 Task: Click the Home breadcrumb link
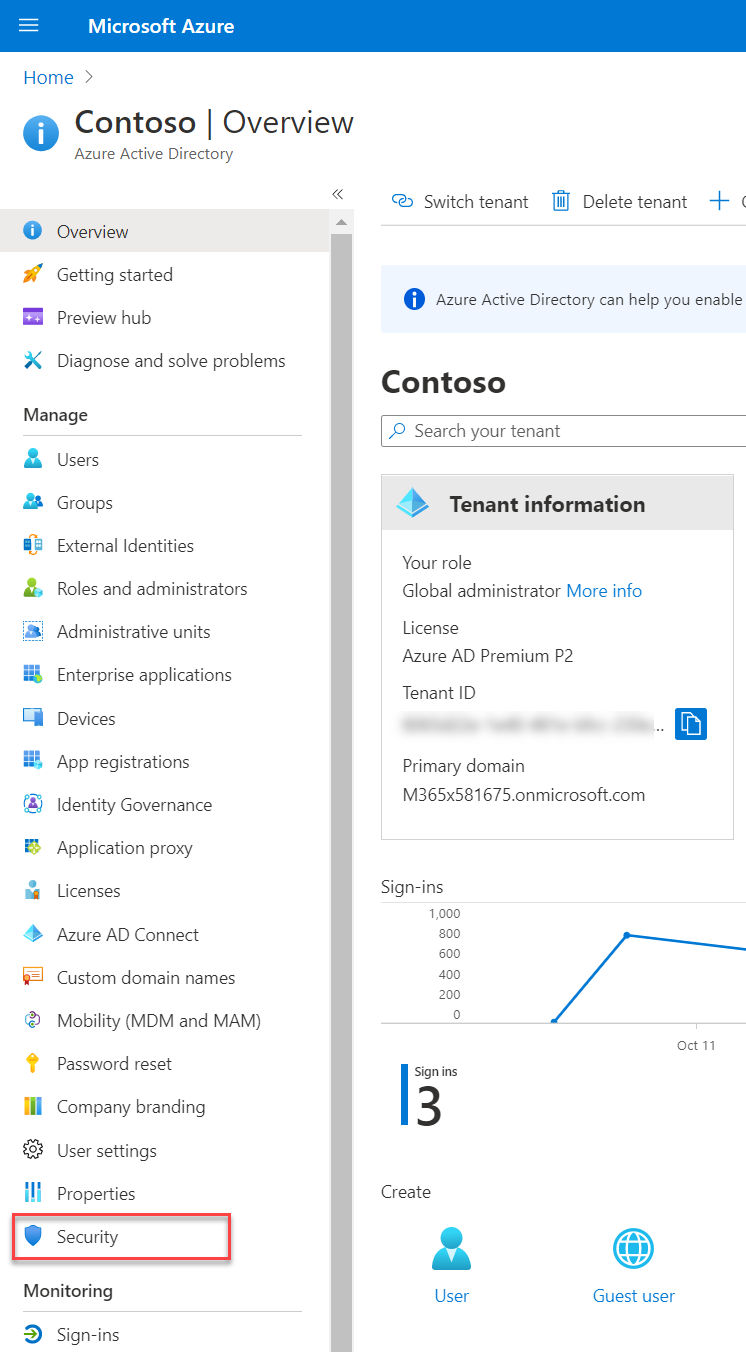tap(48, 77)
